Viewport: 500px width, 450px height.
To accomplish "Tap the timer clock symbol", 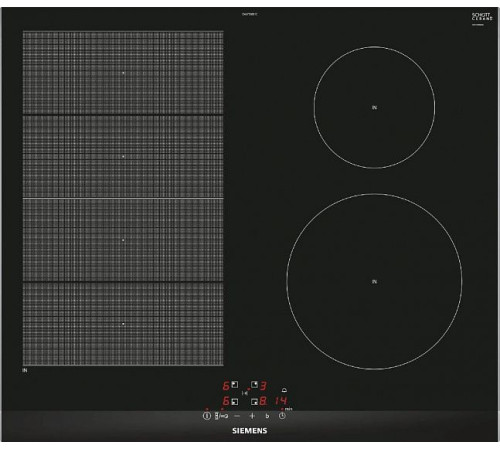I will [282, 416].
